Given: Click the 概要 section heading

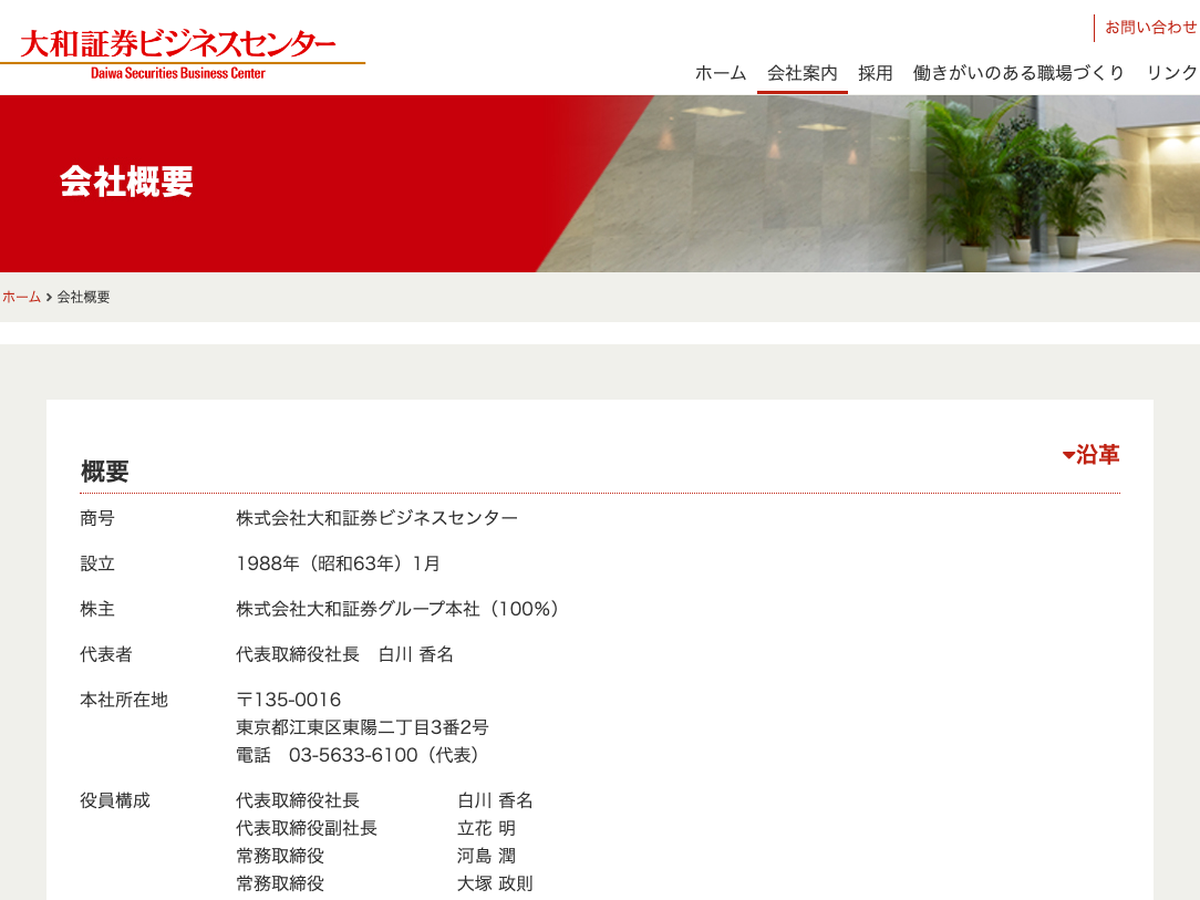Looking at the screenshot, I should pos(105,471).
